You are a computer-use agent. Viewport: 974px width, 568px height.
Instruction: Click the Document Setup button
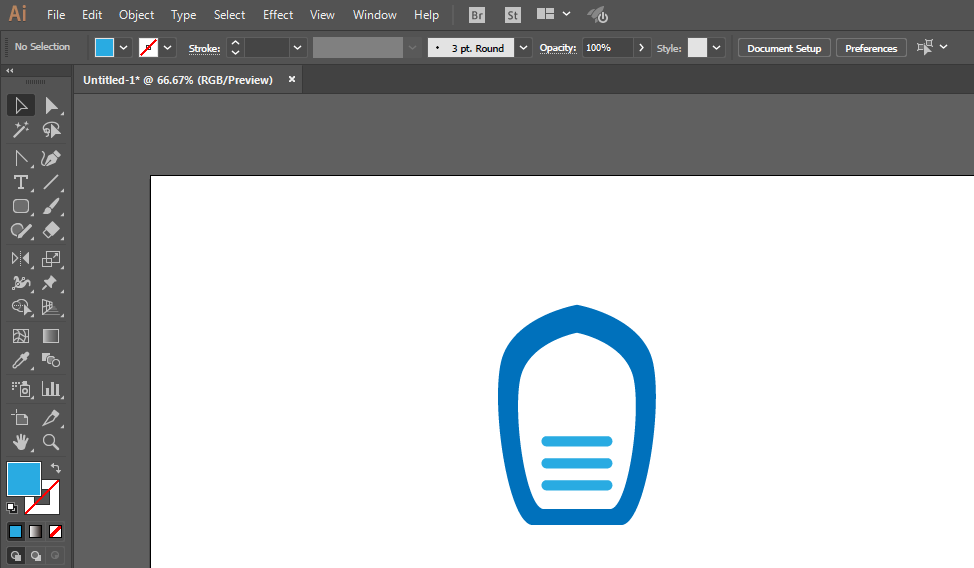click(x=784, y=48)
